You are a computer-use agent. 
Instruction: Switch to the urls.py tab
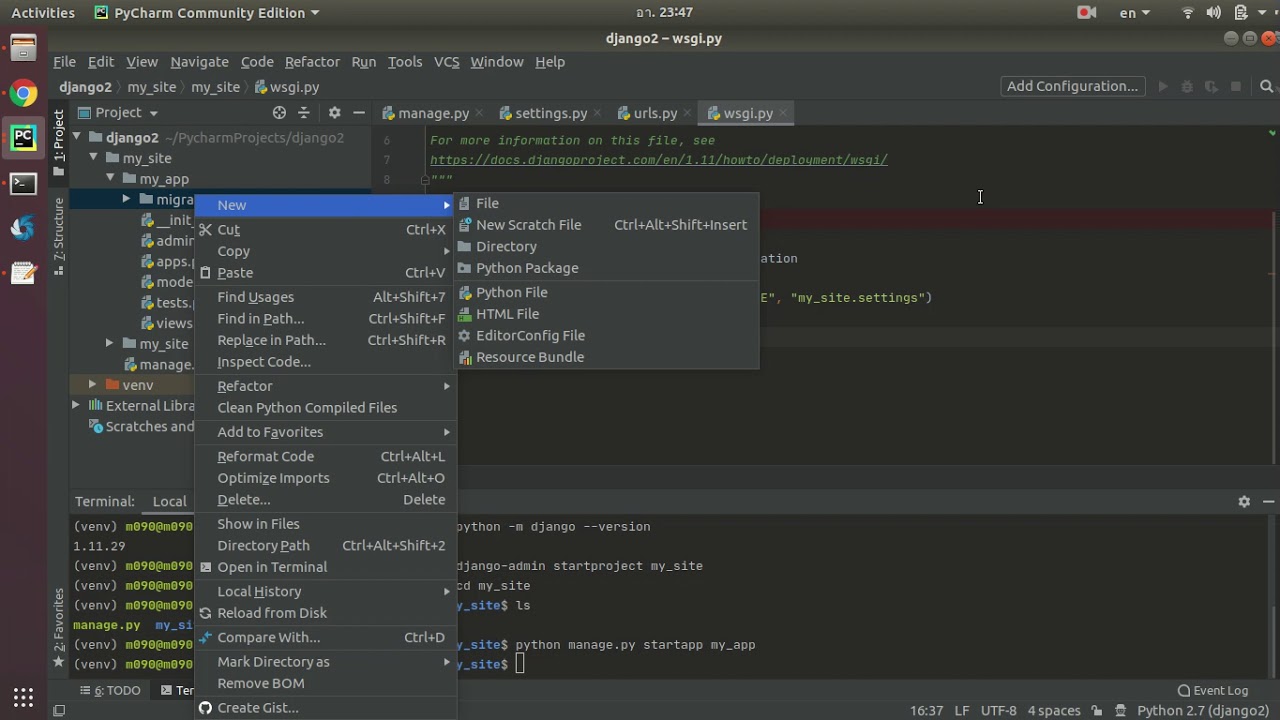(655, 113)
